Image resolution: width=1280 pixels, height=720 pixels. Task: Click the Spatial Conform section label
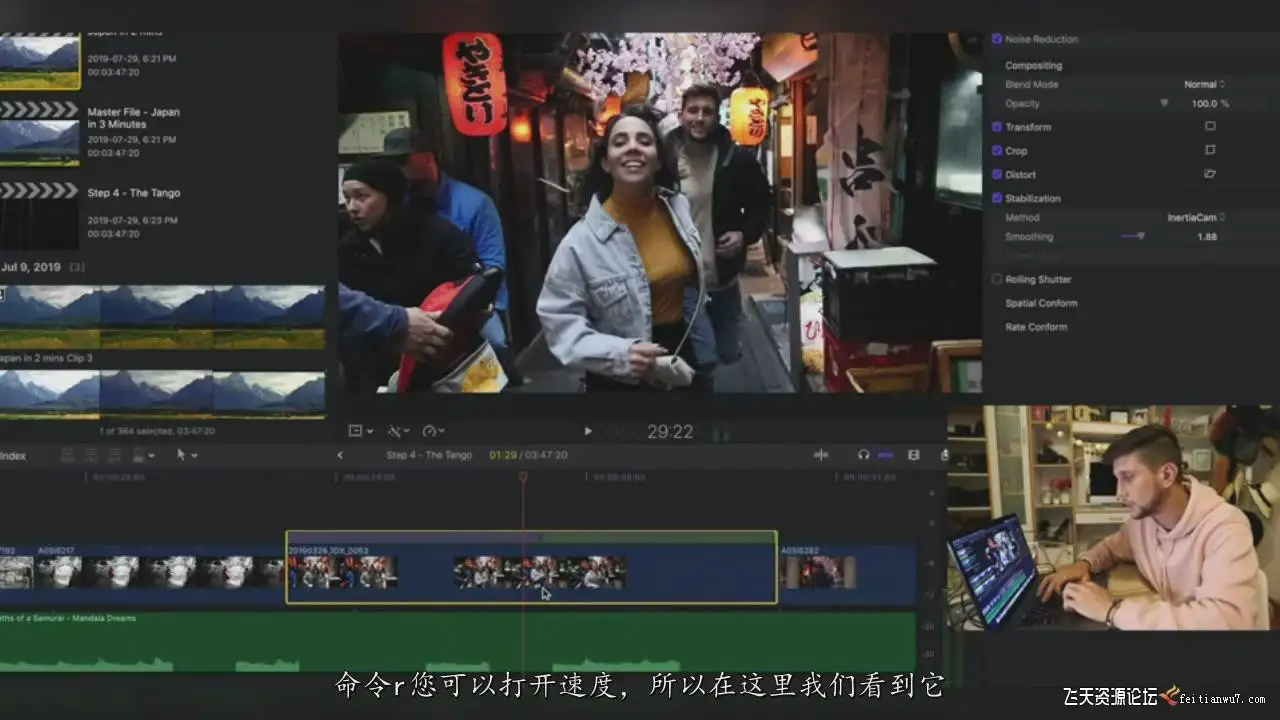click(1041, 304)
